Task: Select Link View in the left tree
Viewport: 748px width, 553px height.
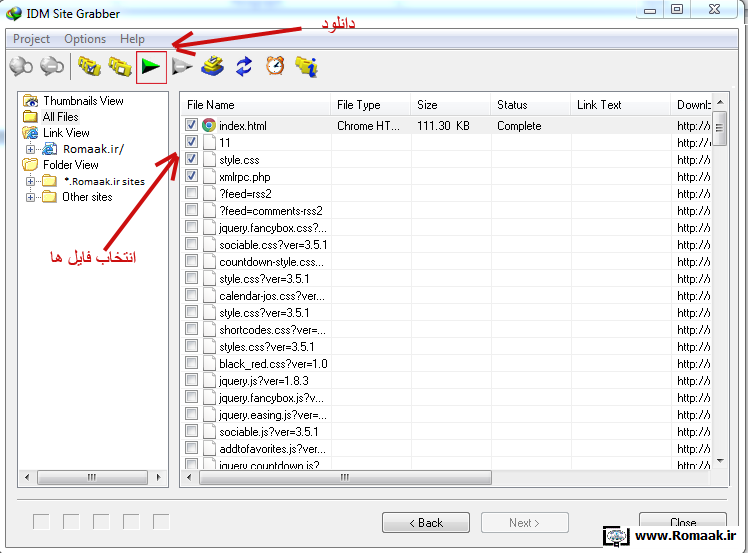Action: point(66,133)
